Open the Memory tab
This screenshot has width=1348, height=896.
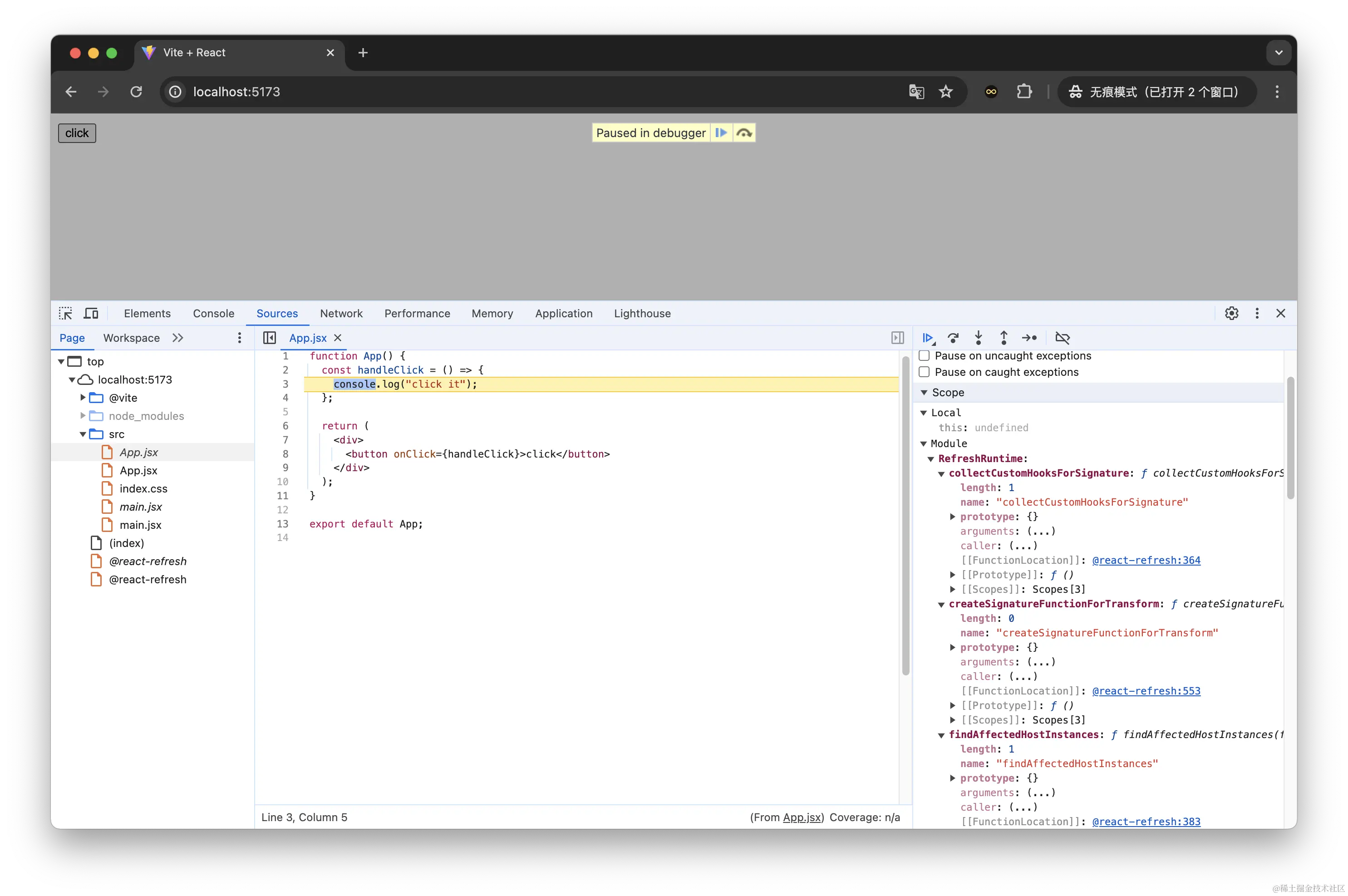492,313
